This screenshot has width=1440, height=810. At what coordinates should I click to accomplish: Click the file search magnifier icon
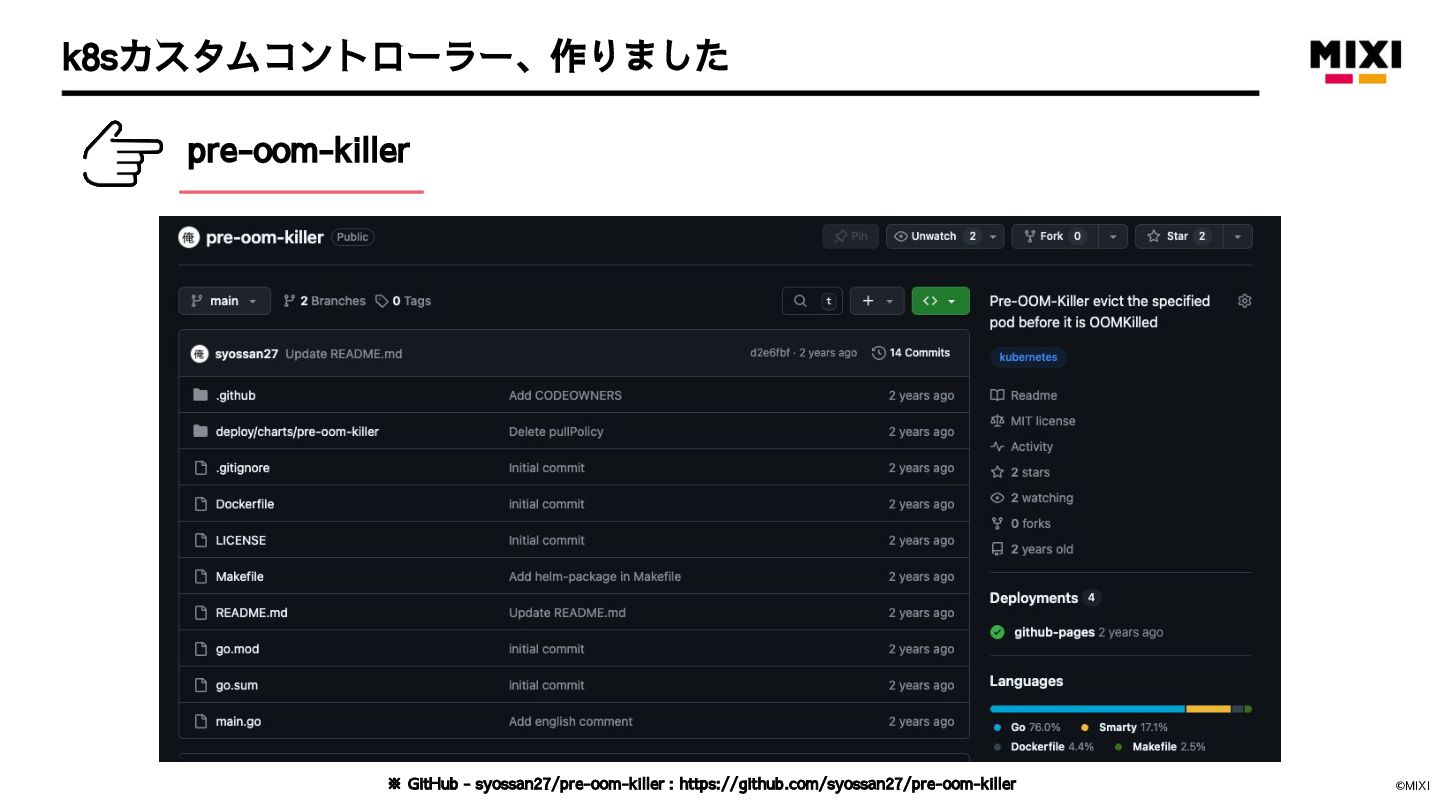click(x=800, y=301)
